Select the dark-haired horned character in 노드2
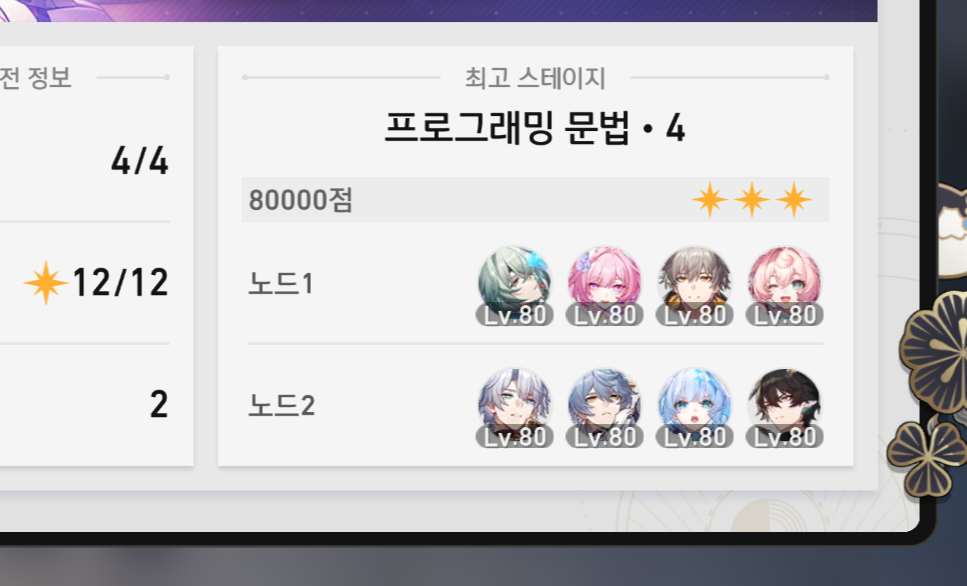The width and height of the screenshot is (967, 586). tap(784, 408)
